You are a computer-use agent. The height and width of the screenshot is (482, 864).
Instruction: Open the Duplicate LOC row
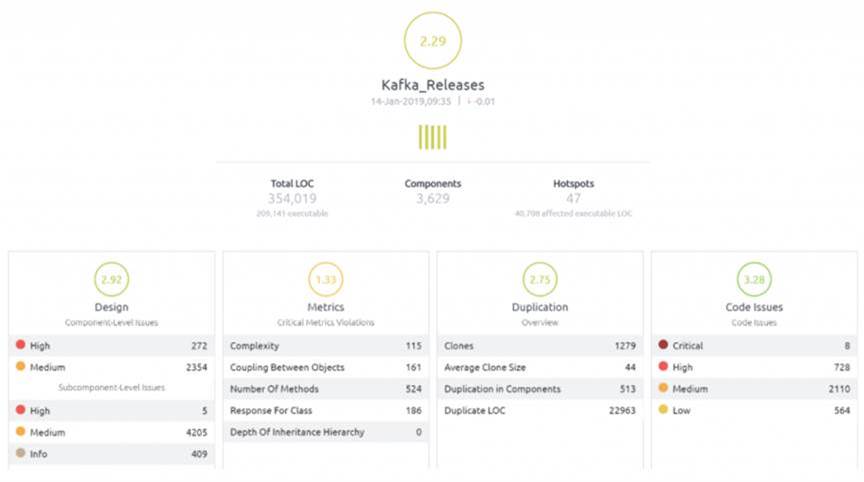(539, 411)
